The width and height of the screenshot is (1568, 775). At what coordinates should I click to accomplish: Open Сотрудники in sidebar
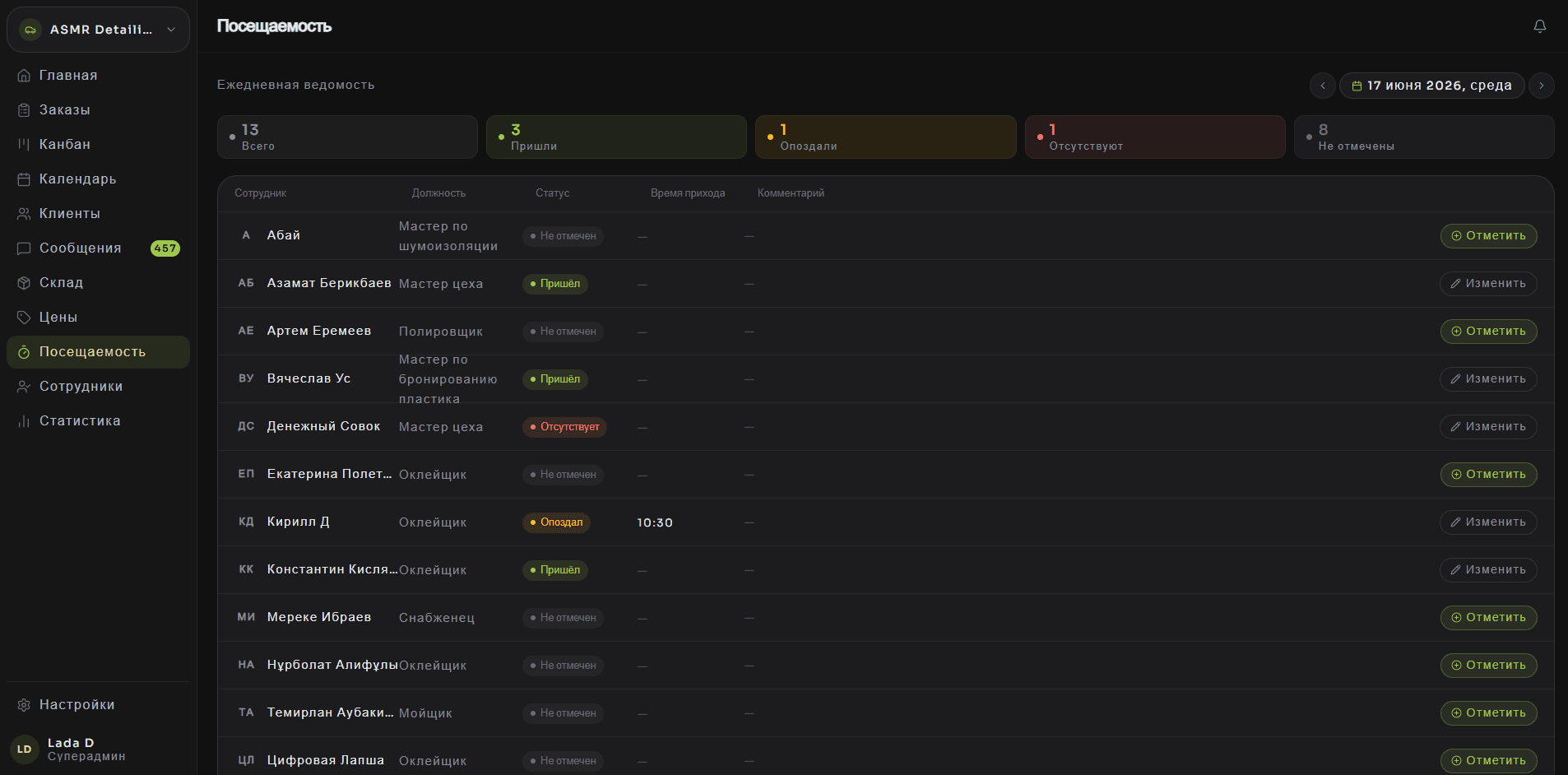coord(98,387)
